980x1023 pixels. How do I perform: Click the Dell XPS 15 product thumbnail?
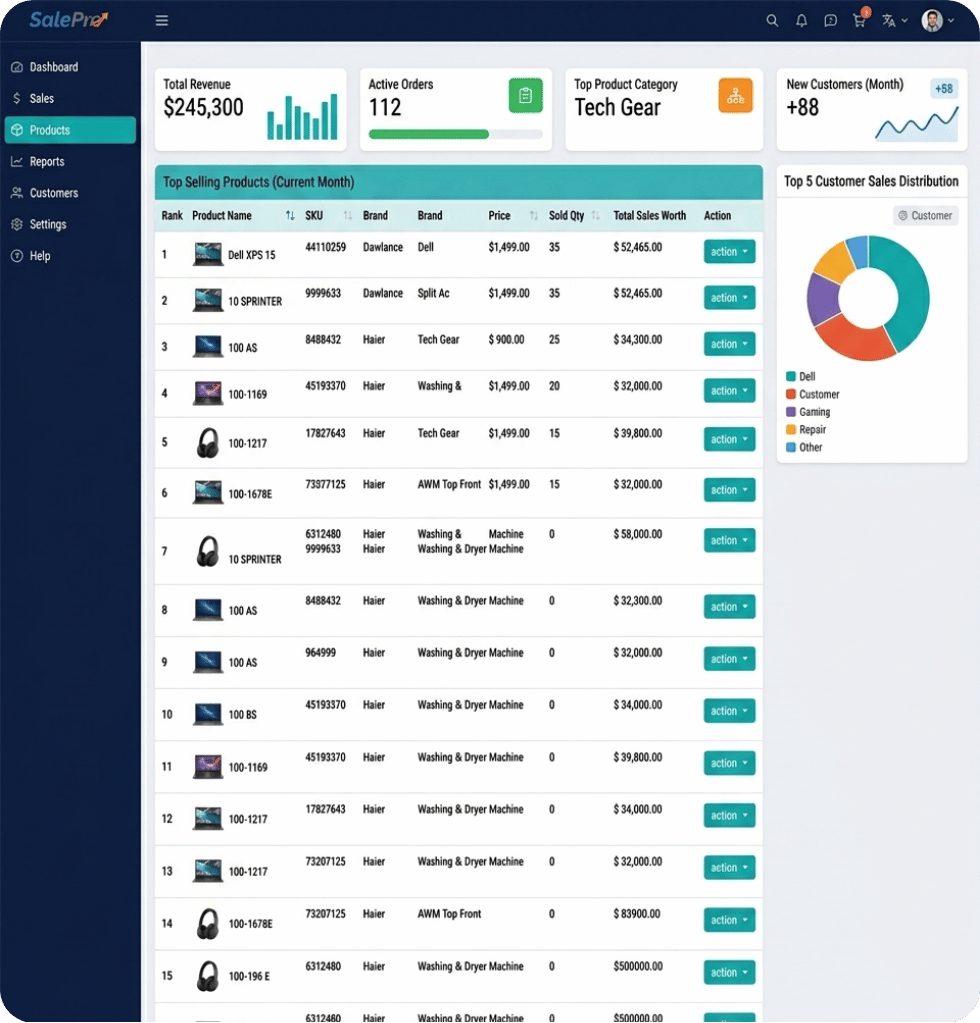(x=207, y=254)
